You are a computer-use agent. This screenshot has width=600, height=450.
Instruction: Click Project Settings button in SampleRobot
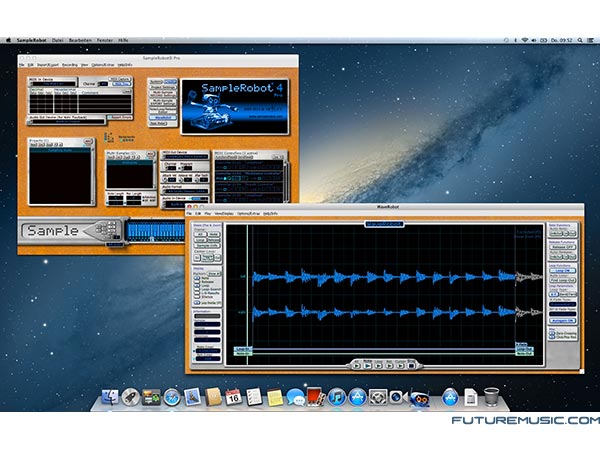tap(163, 87)
